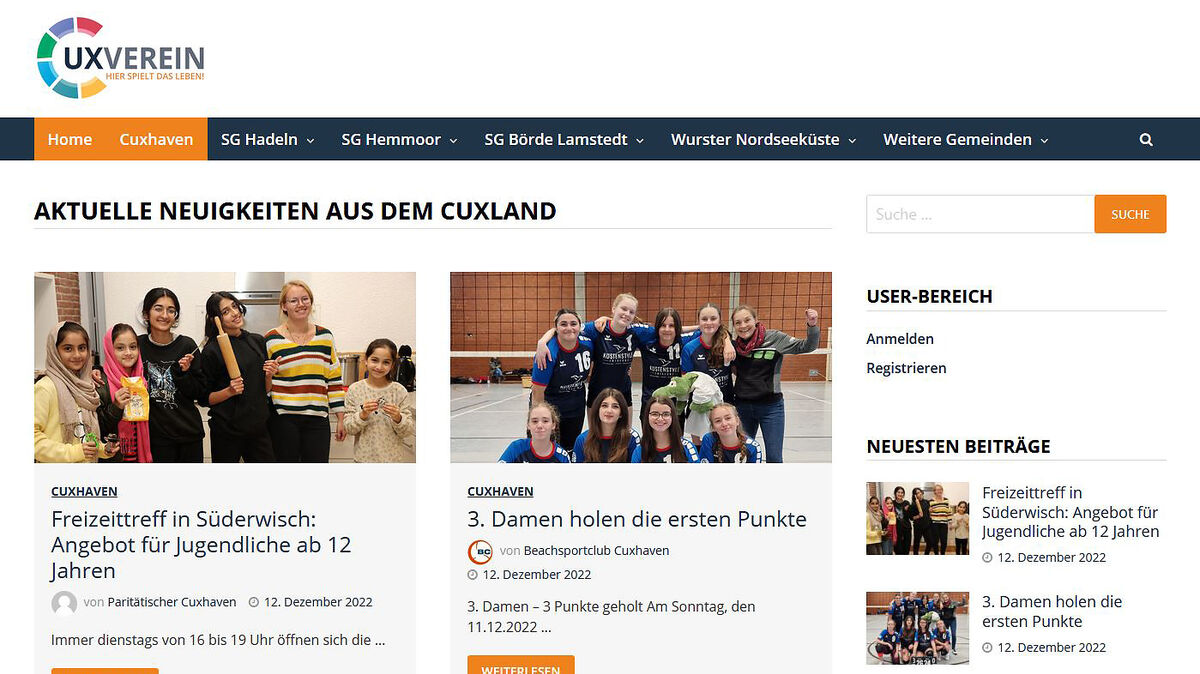Click date 12. Dezember 2022 beside Paritätischer

tap(318, 602)
